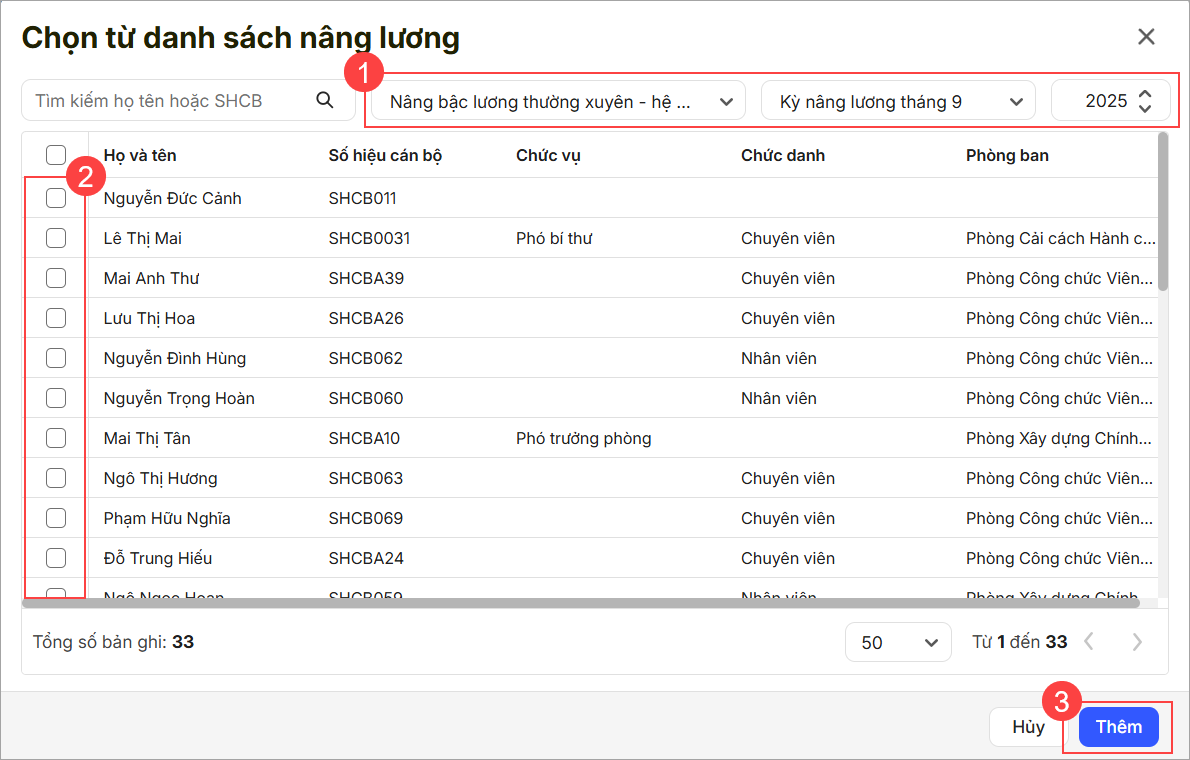Viewport: 1190px width, 760px height.
Task: Toggle the select-all header checkbox
Action: (x=56, y=155)
